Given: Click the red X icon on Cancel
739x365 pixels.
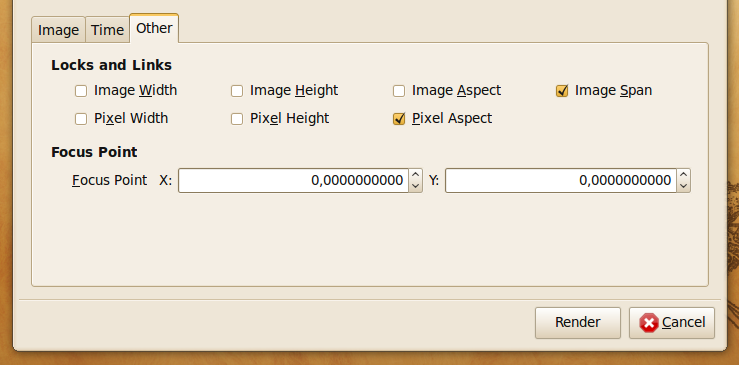Looking at the screenshot, I should [x=649, y=323].
